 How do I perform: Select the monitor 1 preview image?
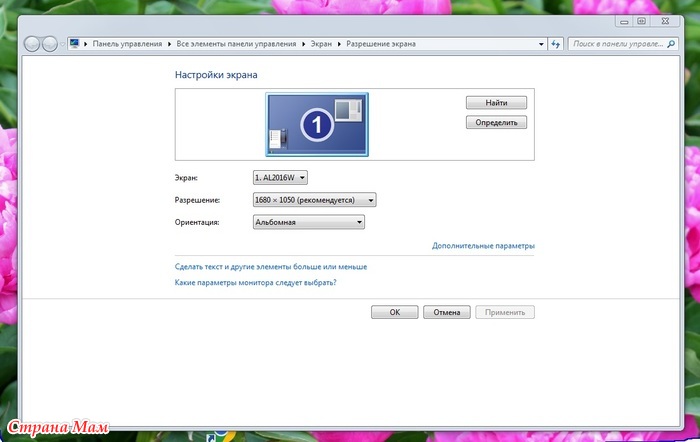coord(316,124)
